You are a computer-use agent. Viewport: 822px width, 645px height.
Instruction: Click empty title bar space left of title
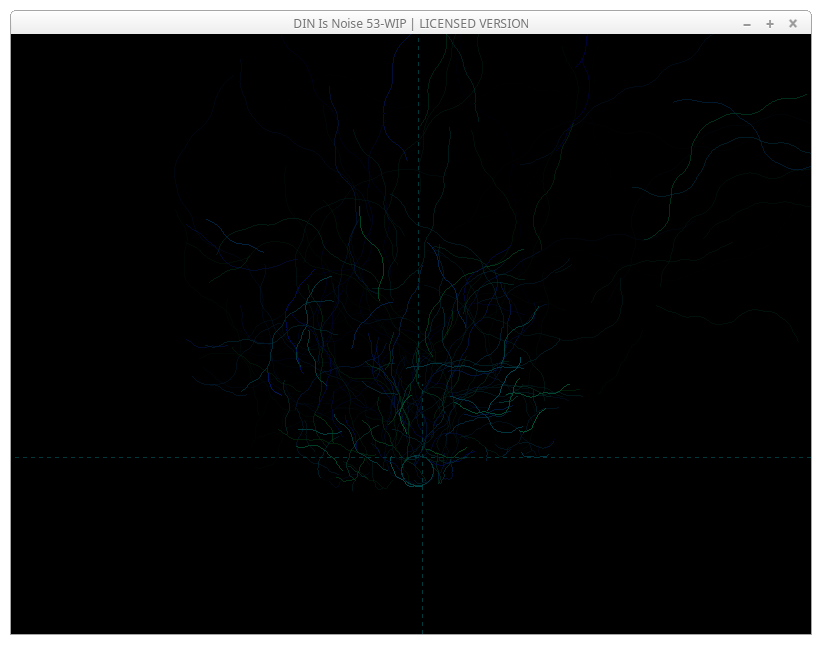coord(150,23)
